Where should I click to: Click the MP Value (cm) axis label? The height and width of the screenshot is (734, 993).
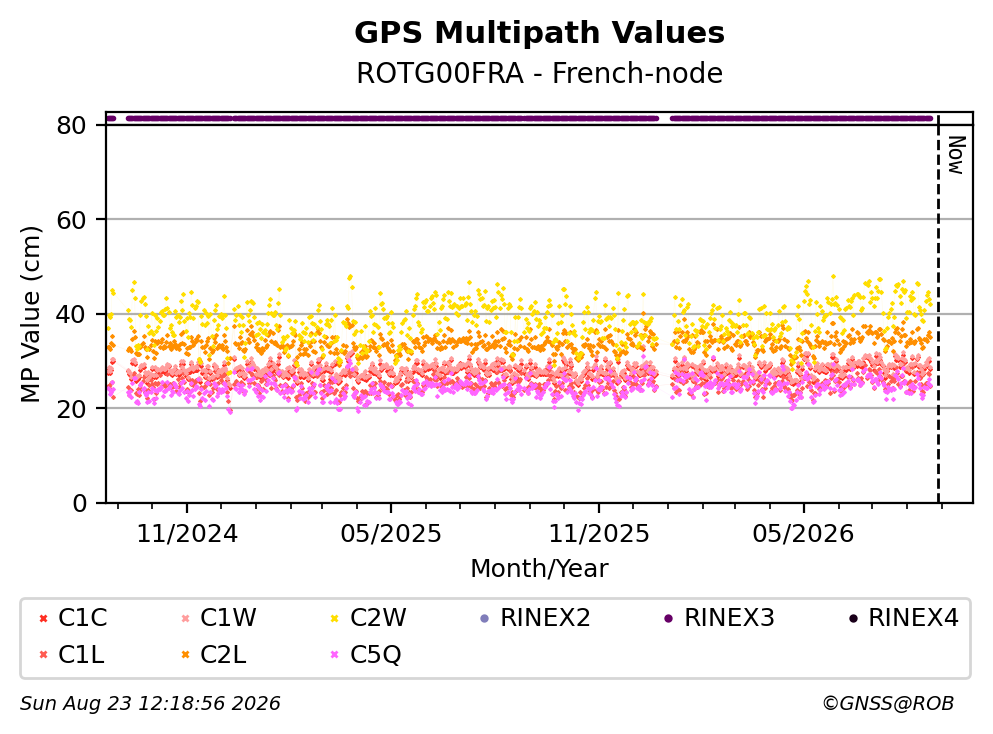pyautogui.click(x=30, y=314)
